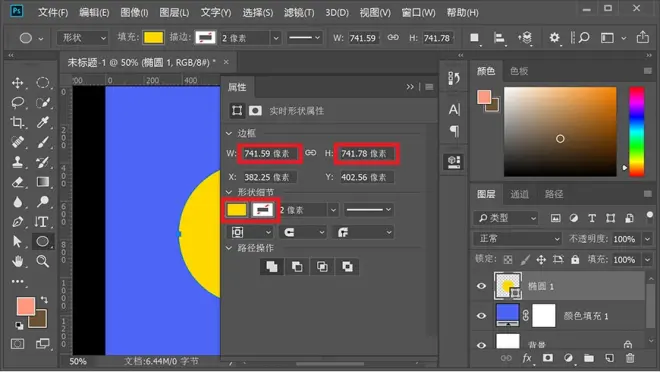Filter layers by text type
The height and width of the screenshot is (372, 660).
pyautogui.click(x=592, y=218)
